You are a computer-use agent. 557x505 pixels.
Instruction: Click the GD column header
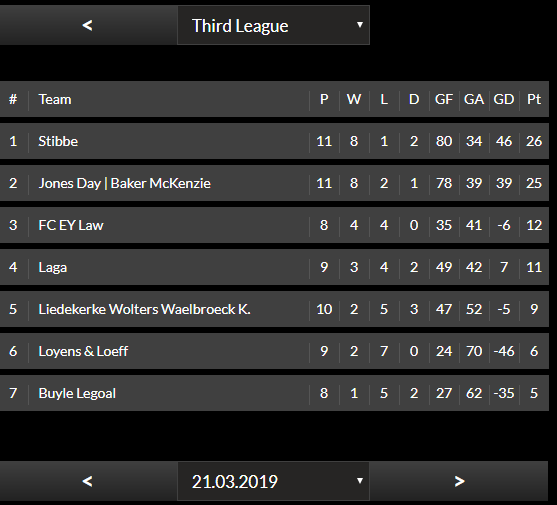[504, 99]
